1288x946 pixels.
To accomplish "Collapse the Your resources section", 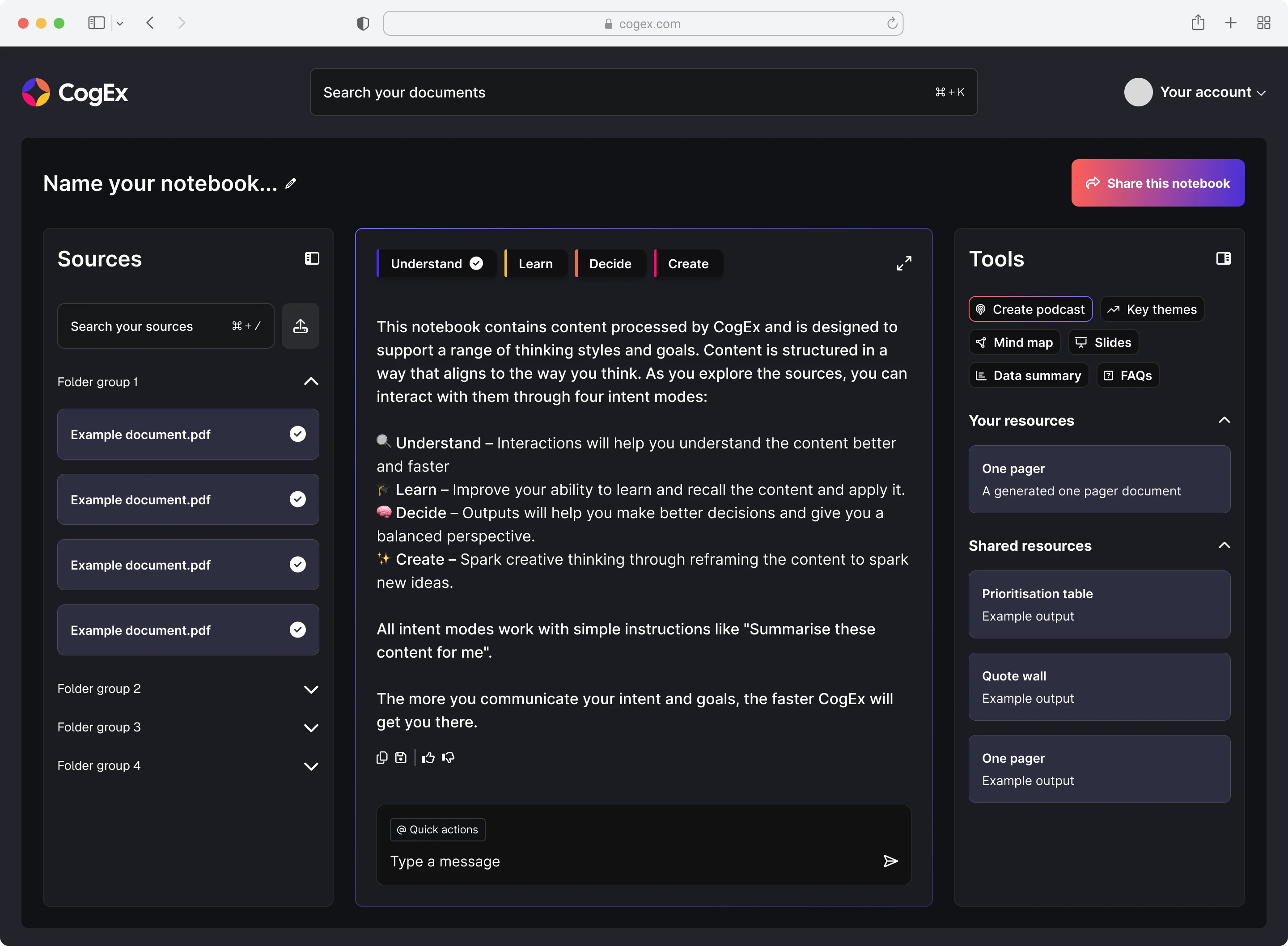I will tap(1224, 420).
